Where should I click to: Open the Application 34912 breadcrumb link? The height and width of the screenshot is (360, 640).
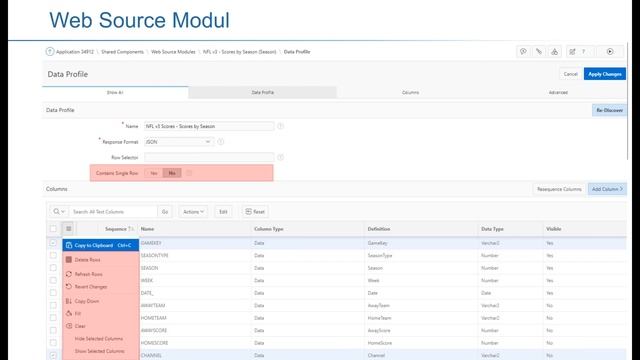75,52
